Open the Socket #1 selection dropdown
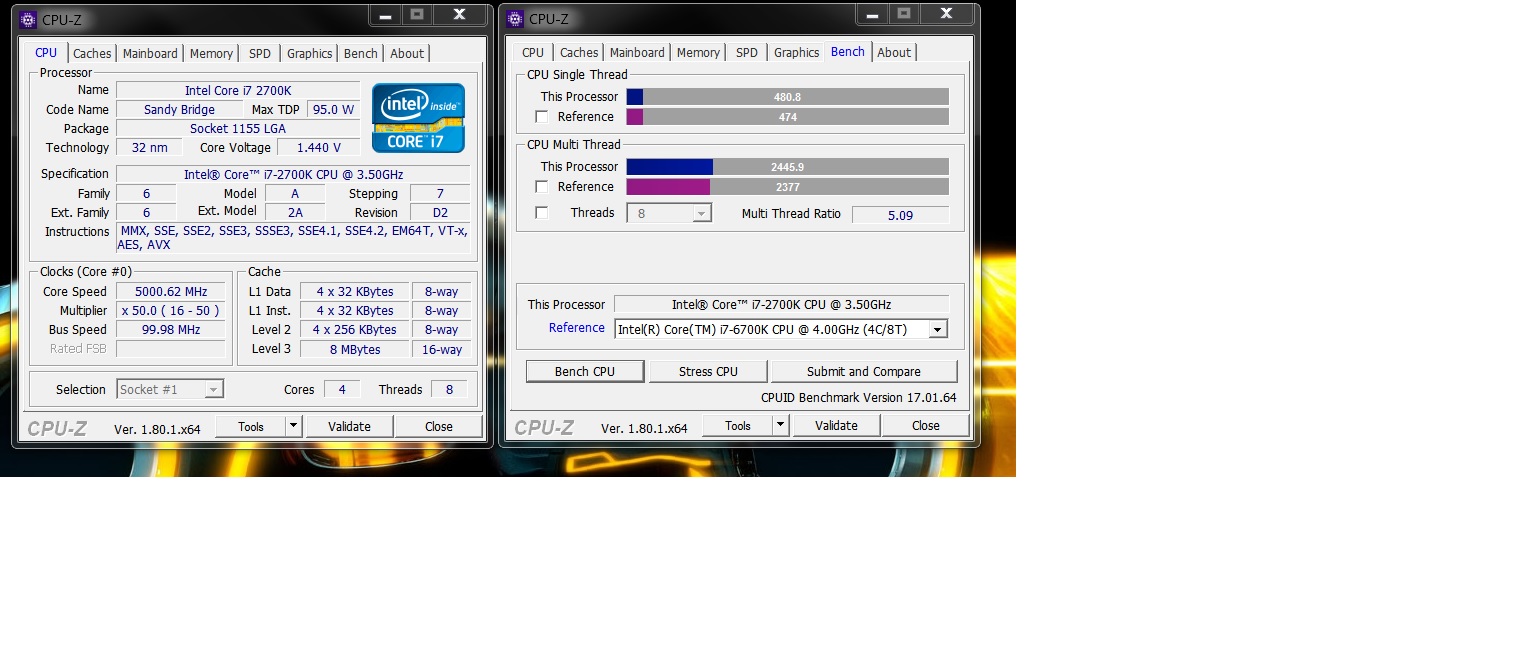Image resolution: width=1536 pixels, height=648 pixels. click(170, 389)
